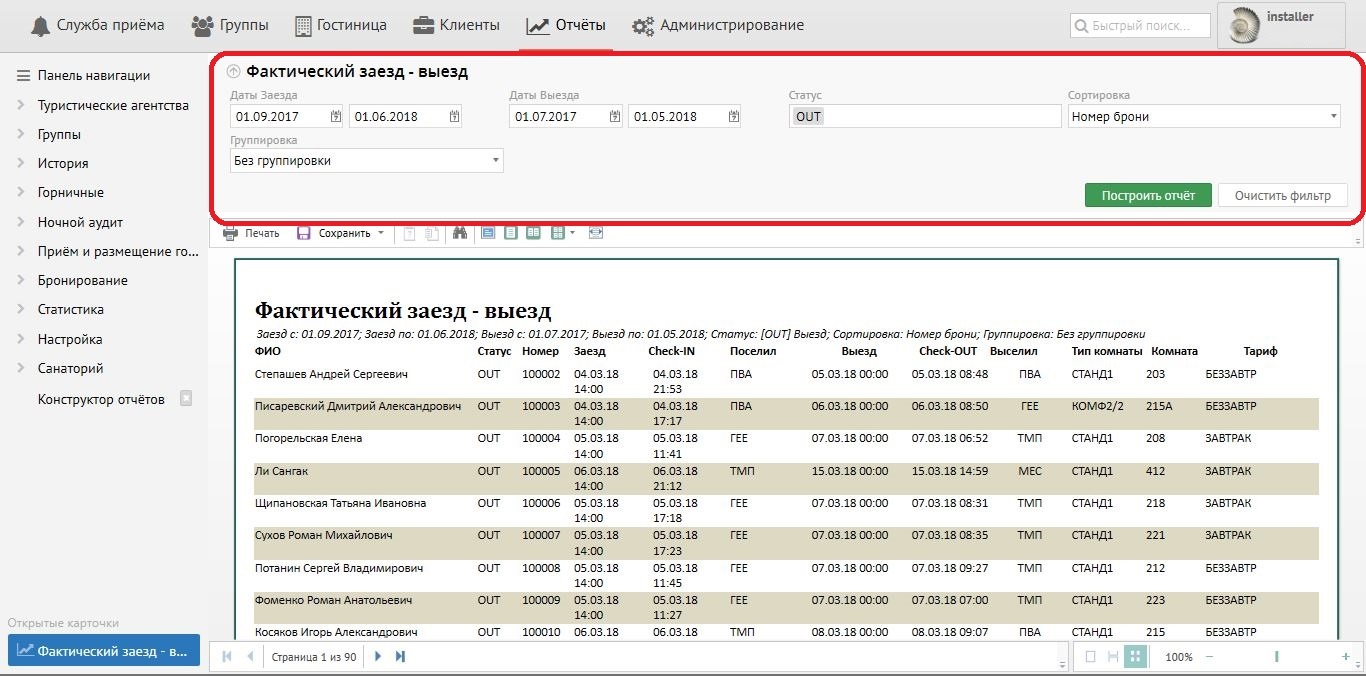Switch to single-page view mode in bottom bar
The image size is (1366, 676).
point(1091,657)
